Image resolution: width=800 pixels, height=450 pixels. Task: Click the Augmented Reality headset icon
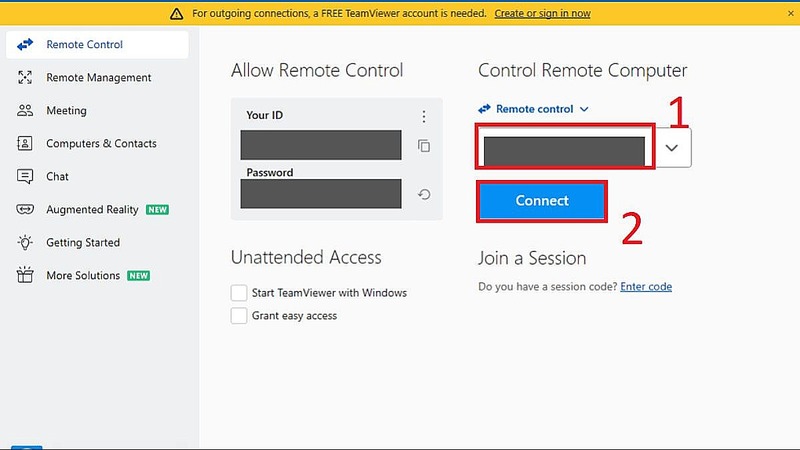[25, 210]
